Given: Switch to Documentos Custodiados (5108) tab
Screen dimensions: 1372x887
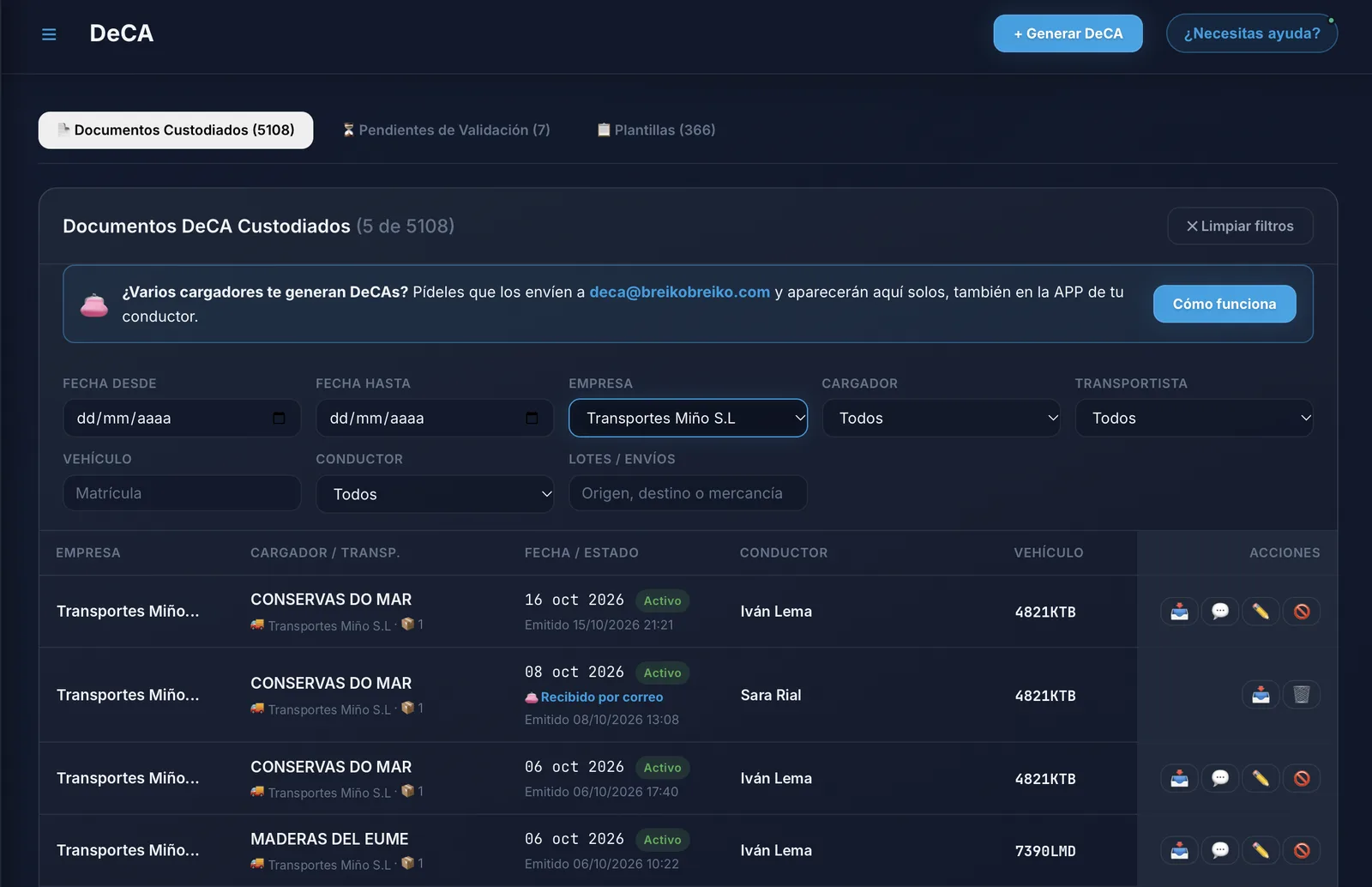Looking at the screenshot, I should pos(176,130).
